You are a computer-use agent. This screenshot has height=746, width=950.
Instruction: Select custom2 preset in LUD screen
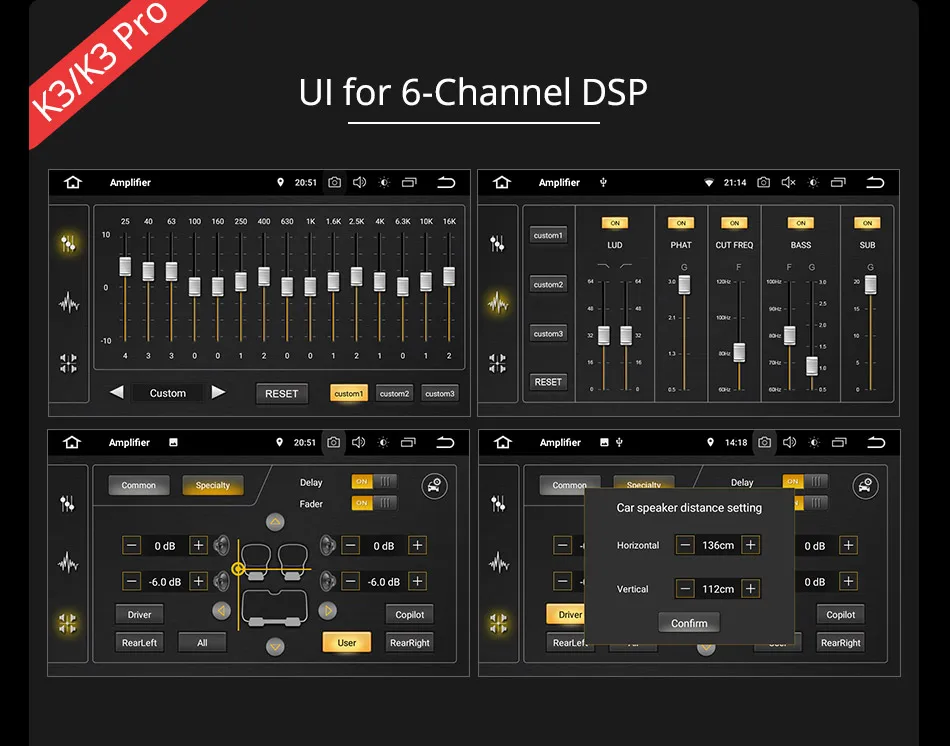pyautogui.click(x=548, y=284)
